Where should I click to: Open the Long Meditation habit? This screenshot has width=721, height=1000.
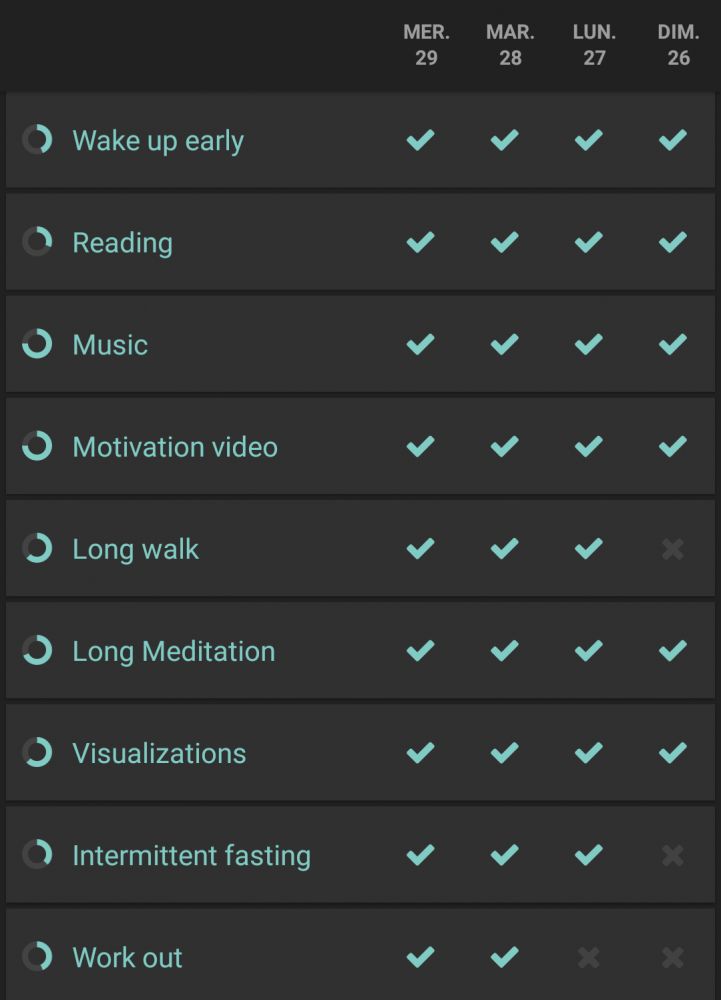[x=173, y=651]
